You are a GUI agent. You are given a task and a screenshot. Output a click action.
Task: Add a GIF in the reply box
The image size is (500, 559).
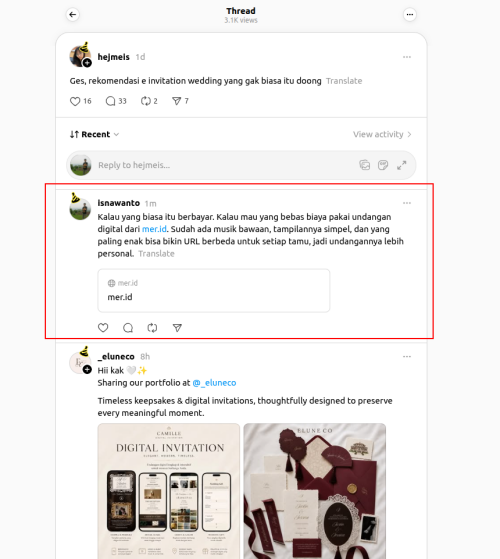tap(383, 165)
